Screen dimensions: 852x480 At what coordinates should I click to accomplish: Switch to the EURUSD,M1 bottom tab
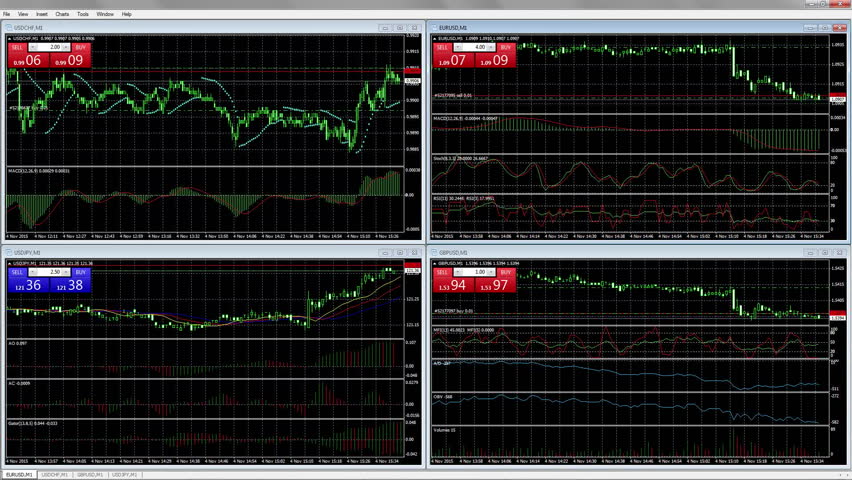coord(19,475)
